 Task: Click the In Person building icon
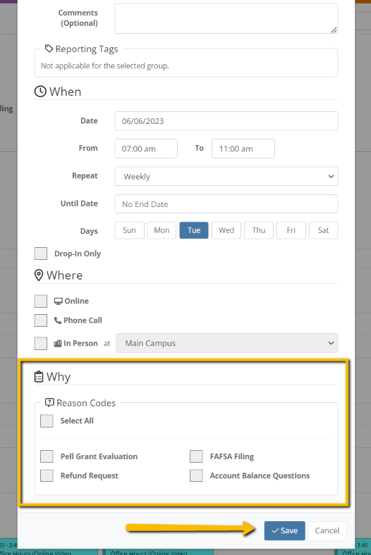click(58, 343)
